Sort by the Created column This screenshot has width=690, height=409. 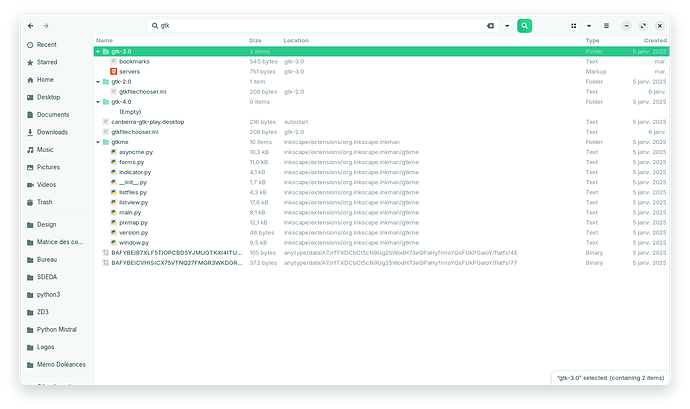(655, 41)
